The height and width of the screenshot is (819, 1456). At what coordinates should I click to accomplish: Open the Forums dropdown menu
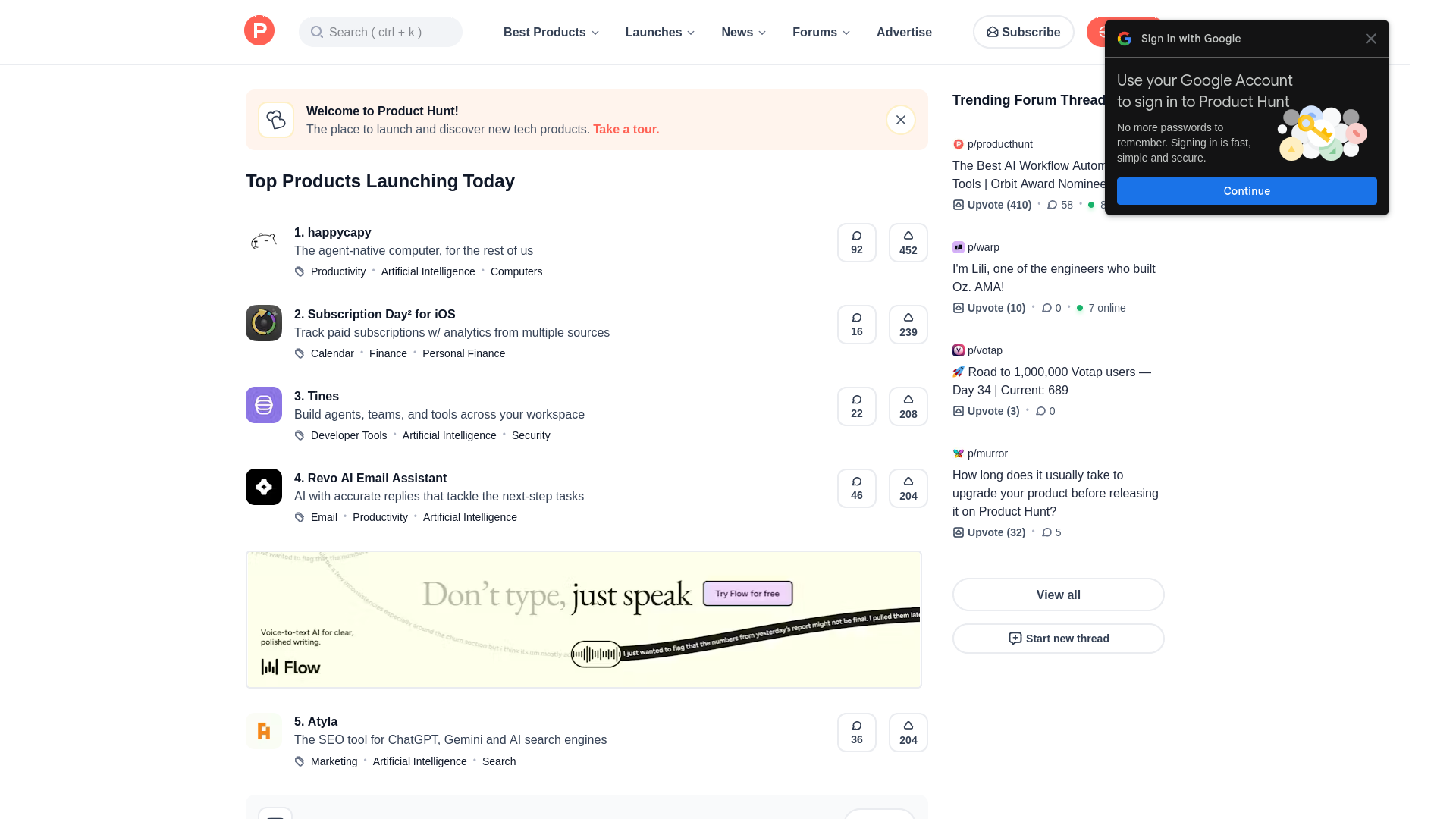point(821,33)
